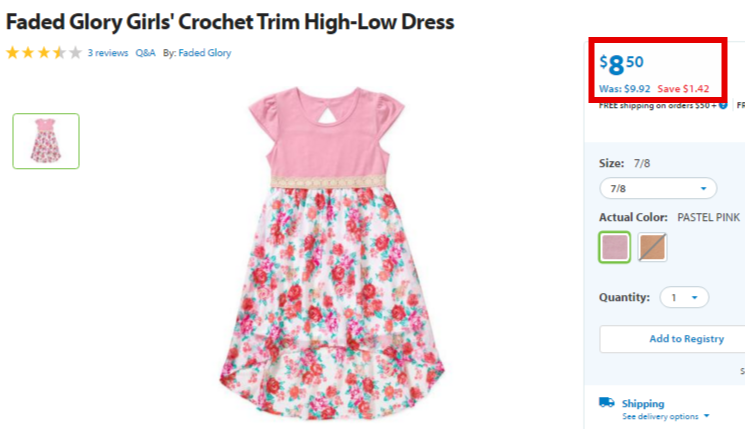Click the product title heading
Screen dimensions: 745x429
click(x=230, y=22)
